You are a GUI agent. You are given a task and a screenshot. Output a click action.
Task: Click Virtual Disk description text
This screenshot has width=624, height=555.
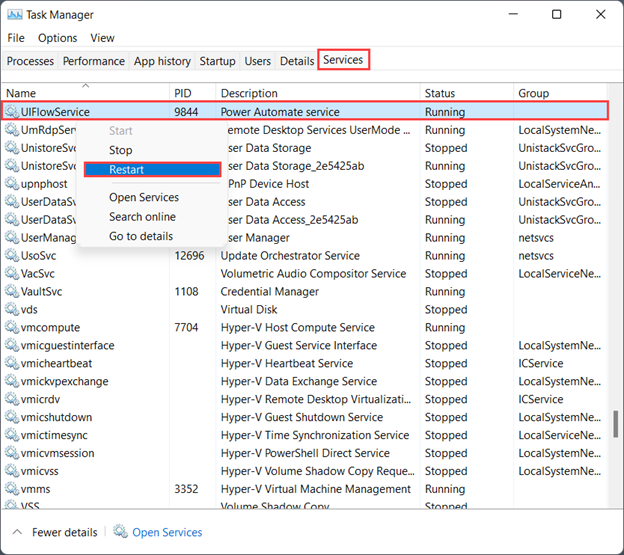click(x=249, y=309)
